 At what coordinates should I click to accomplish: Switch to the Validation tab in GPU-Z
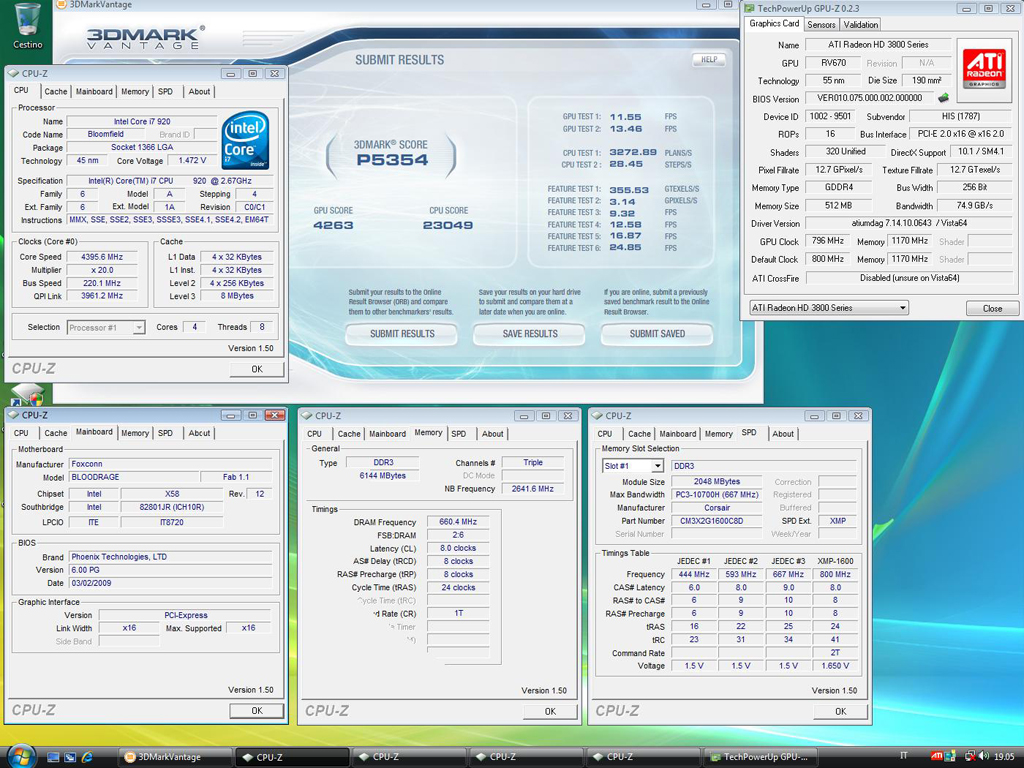(x=860, y=25)
